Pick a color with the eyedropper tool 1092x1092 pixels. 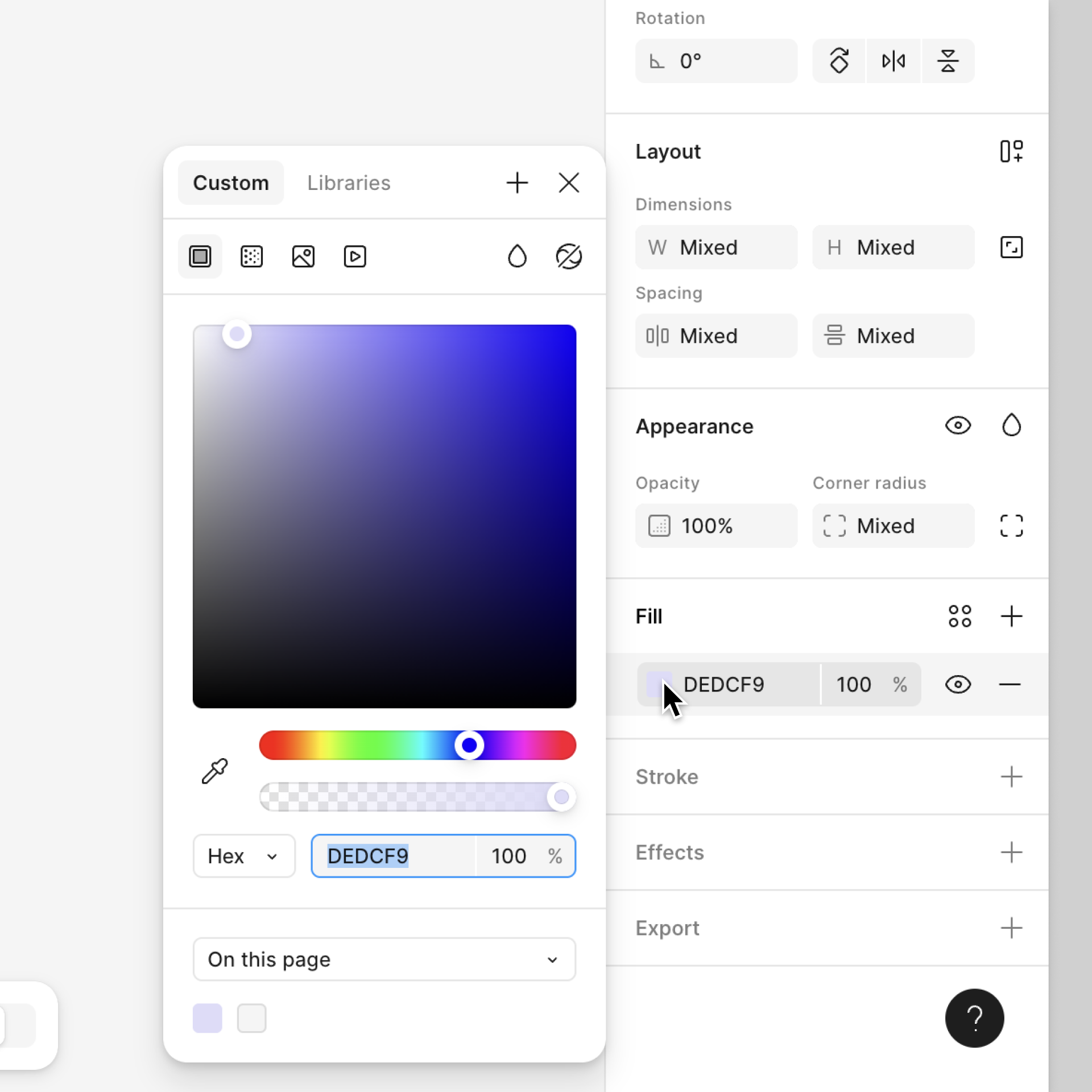pos(215,771)
